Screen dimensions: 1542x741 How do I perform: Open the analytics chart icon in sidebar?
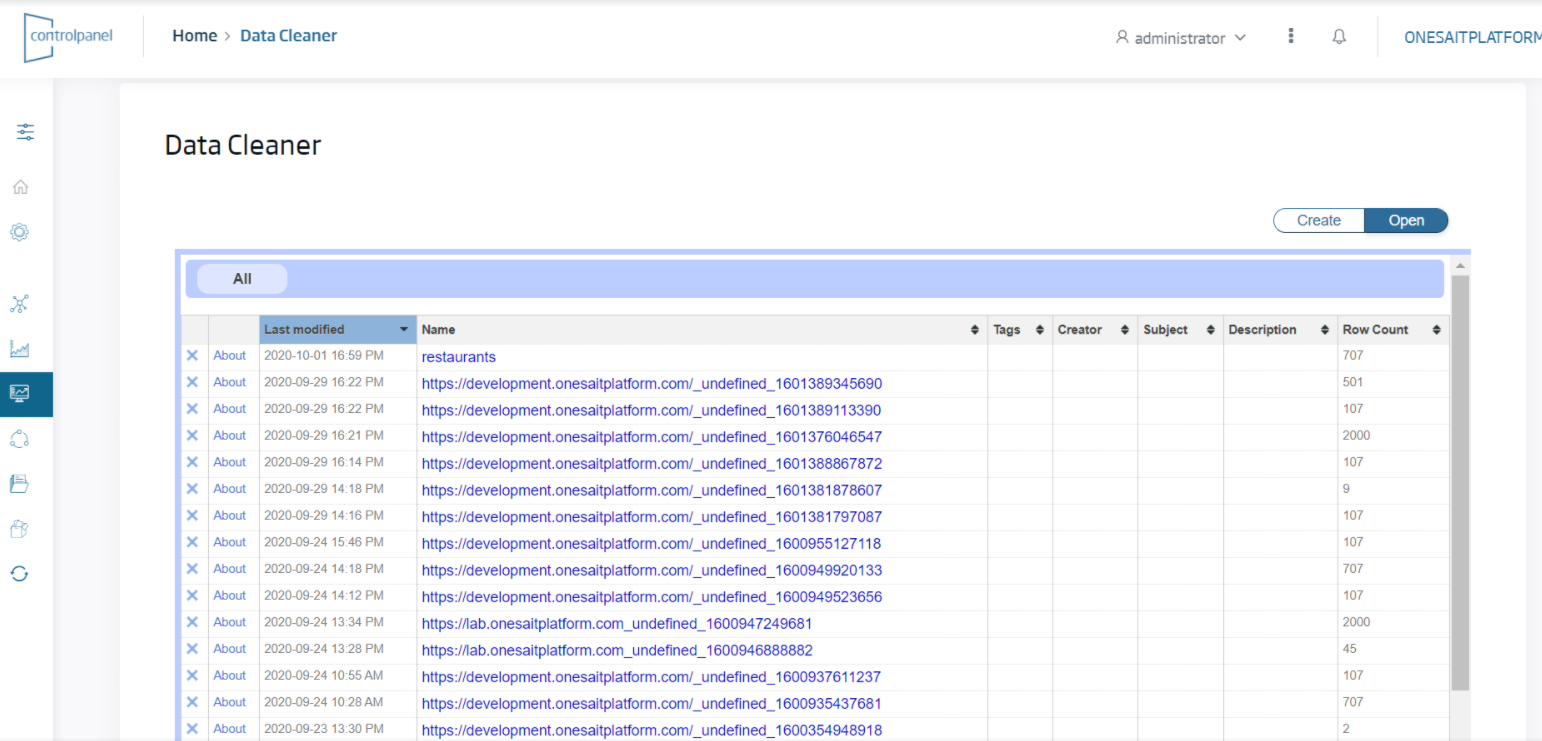(x=19, y=349)
